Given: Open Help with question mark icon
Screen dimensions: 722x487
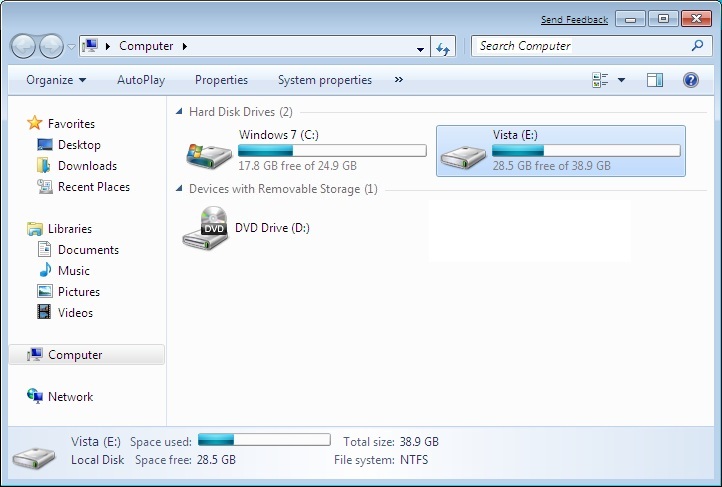Looking at the screenshot, I should pyautogui.click(x=691, y=80).
